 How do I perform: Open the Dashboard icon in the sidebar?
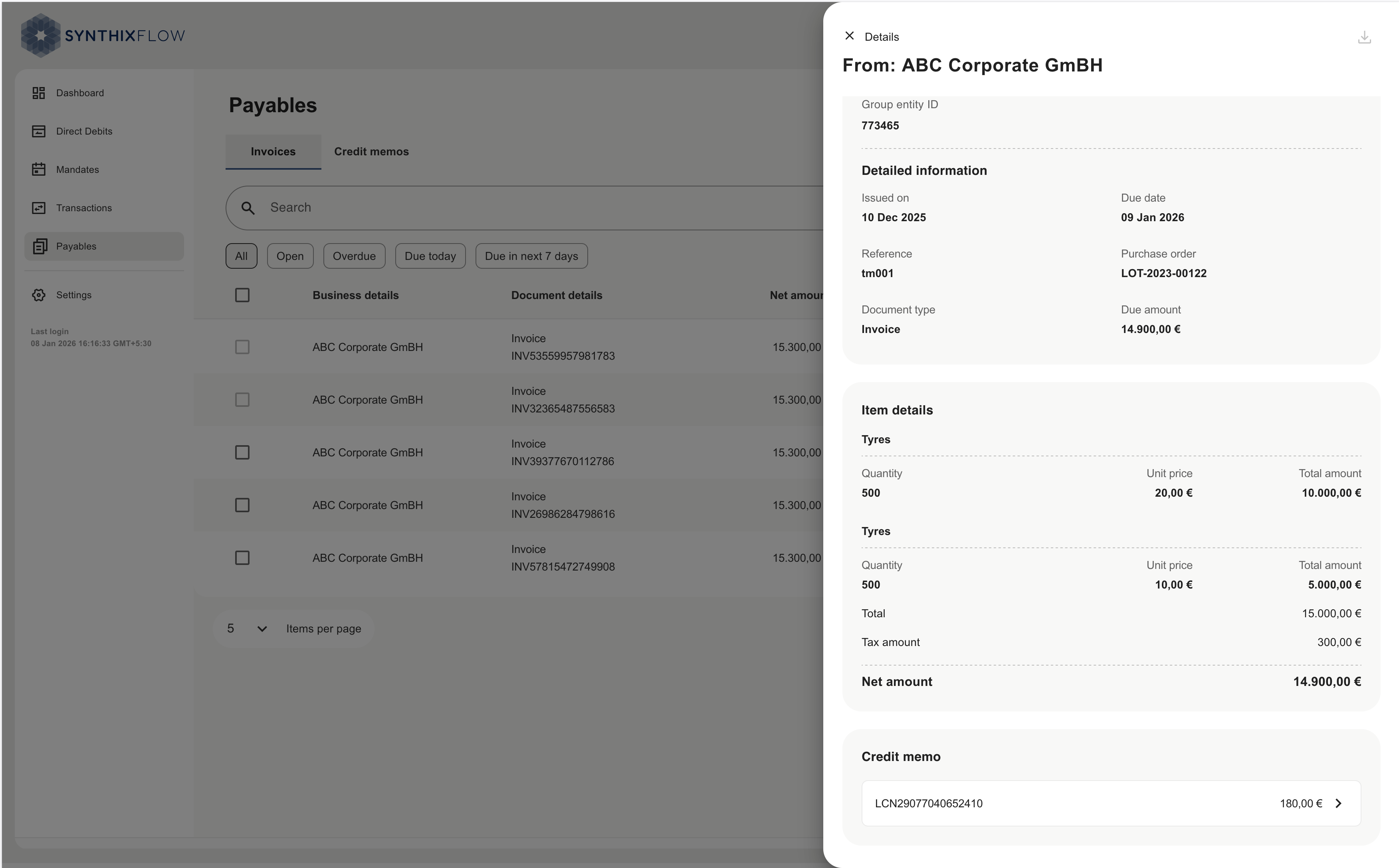point(38,93)
